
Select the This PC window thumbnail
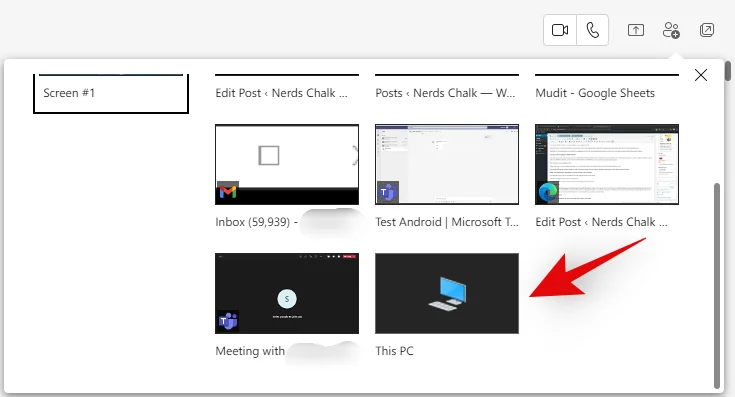point(447,293)
